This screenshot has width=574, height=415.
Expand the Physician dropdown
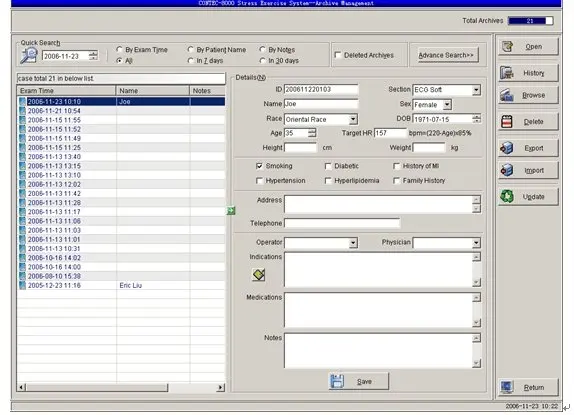476,243
